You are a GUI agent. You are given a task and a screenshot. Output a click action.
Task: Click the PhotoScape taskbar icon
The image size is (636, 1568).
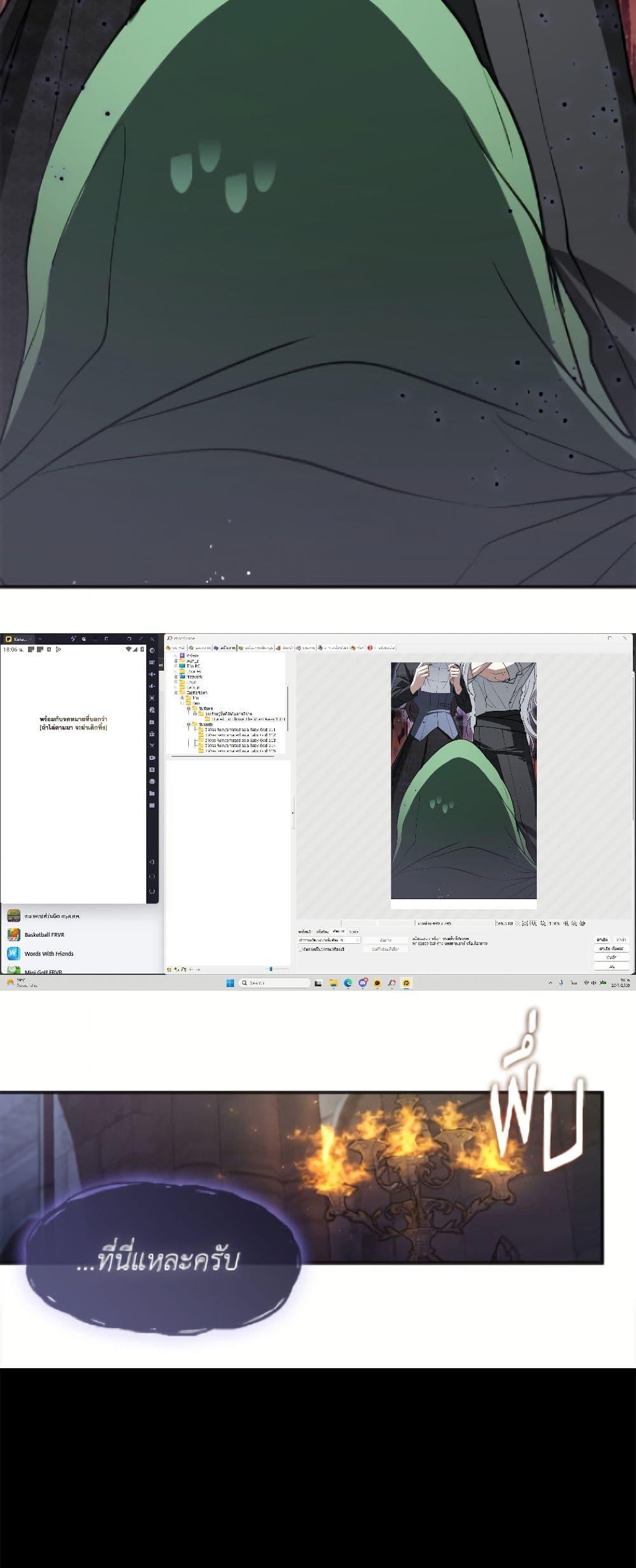(392, 983)
